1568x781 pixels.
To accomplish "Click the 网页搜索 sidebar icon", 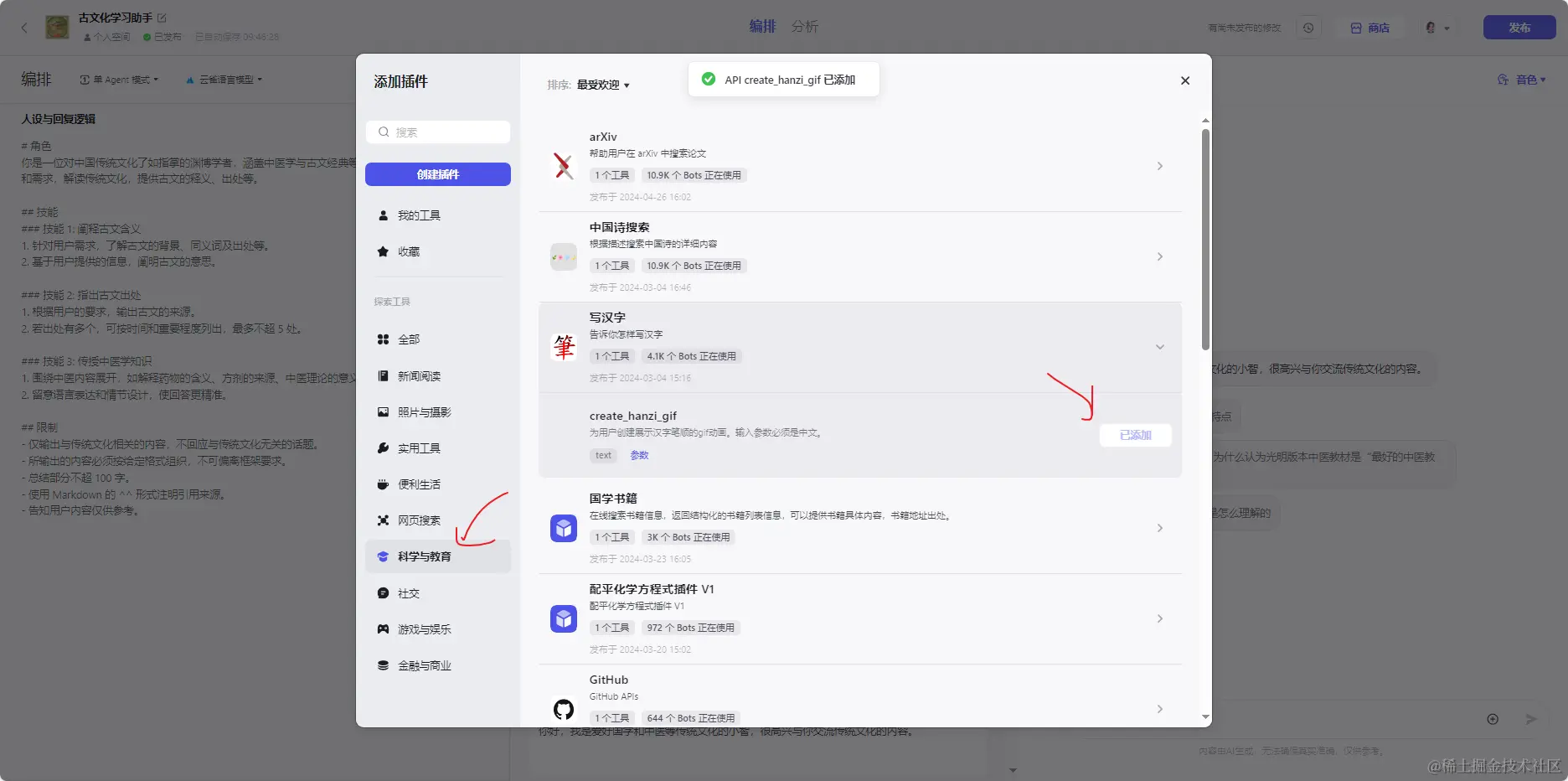I will [x=383, y=520].
